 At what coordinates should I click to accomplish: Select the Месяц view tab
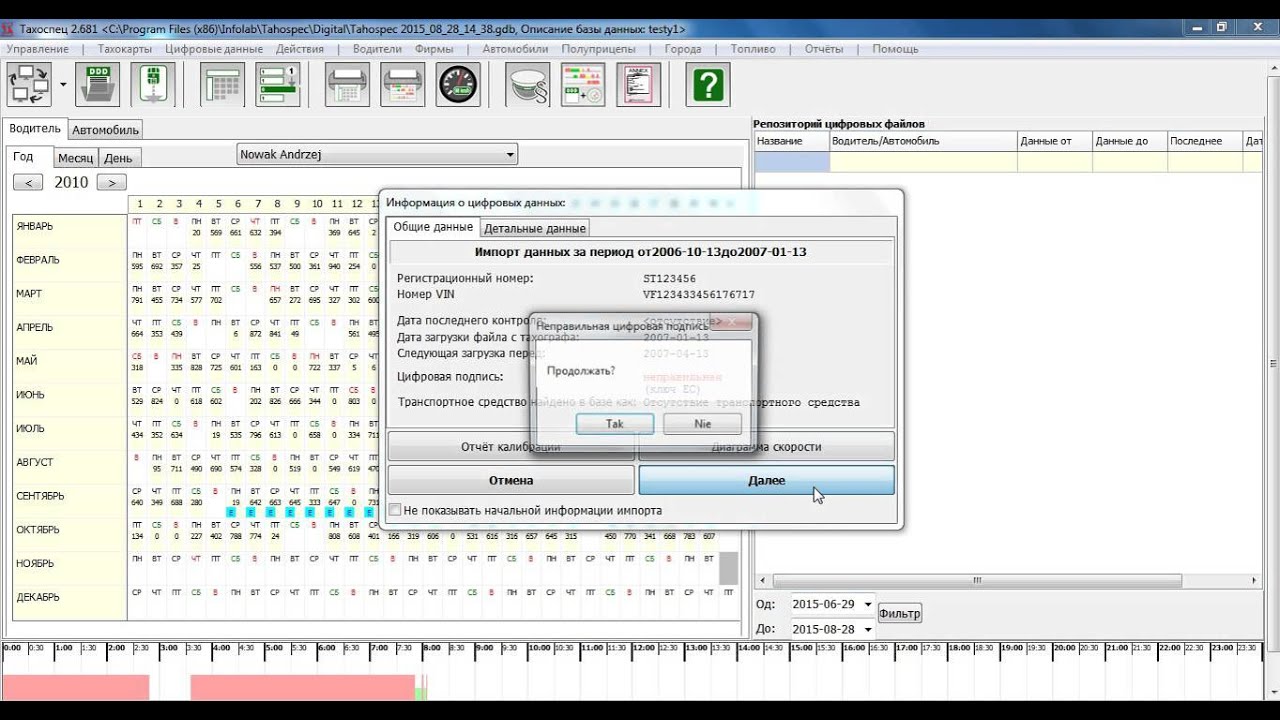pyautogui.click(x=75, y=158)
